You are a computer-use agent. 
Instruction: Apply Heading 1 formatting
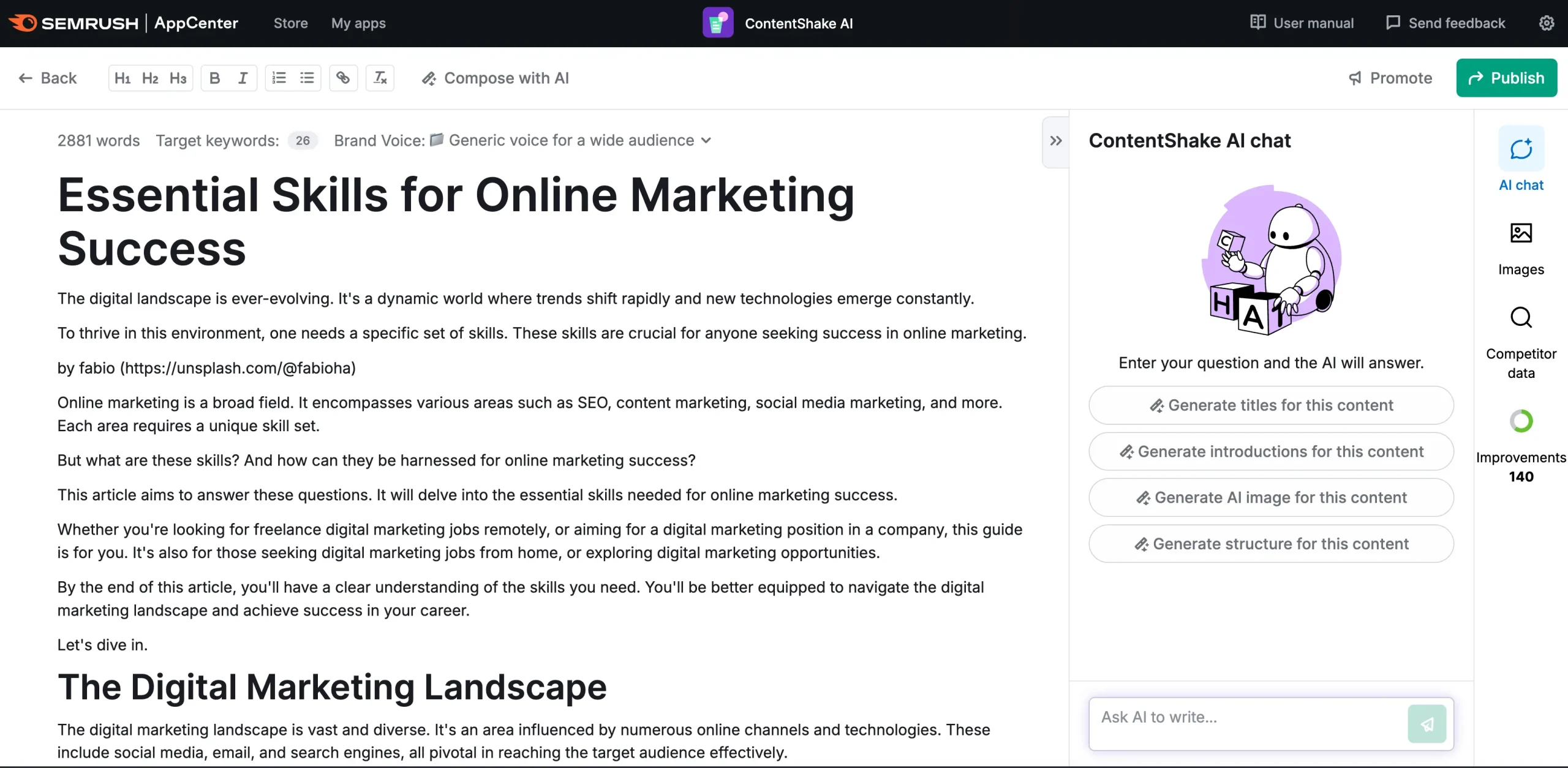tap(123, 78)
